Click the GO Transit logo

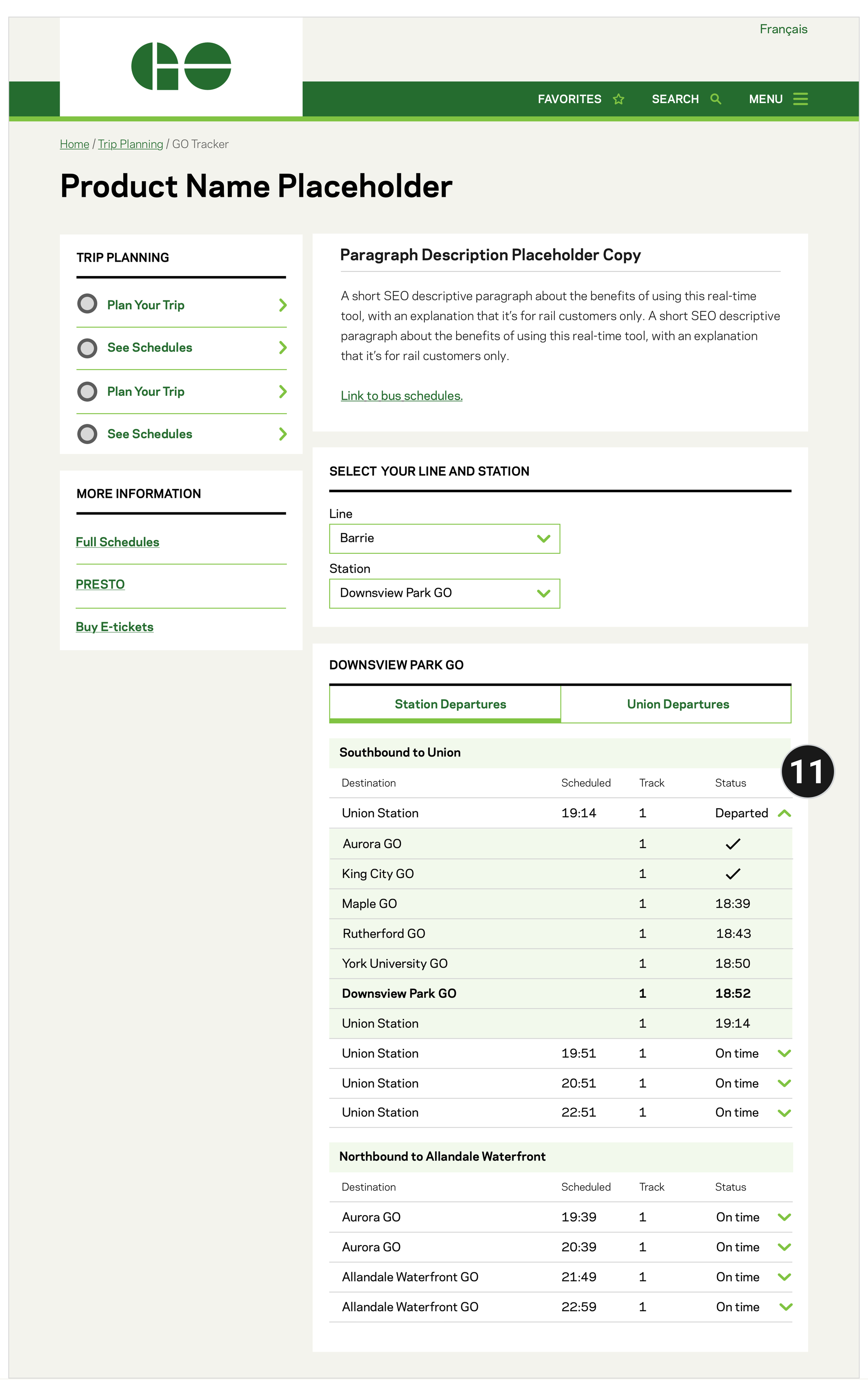(181, 66)
